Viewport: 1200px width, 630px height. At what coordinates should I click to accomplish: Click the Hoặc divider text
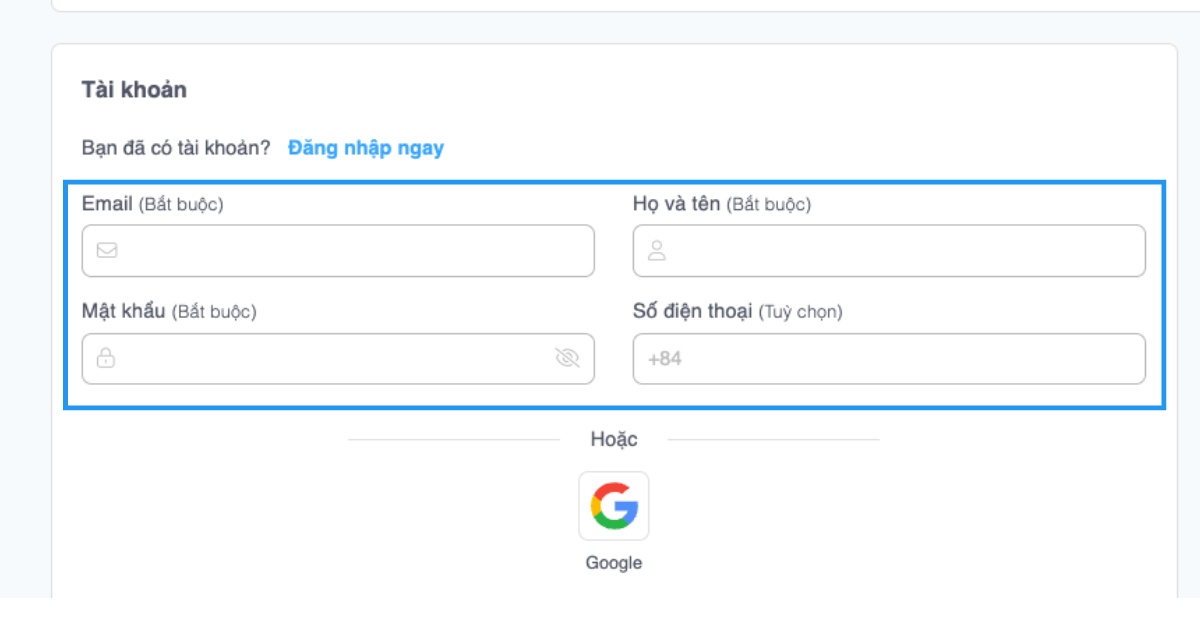(x=613, y=438)
